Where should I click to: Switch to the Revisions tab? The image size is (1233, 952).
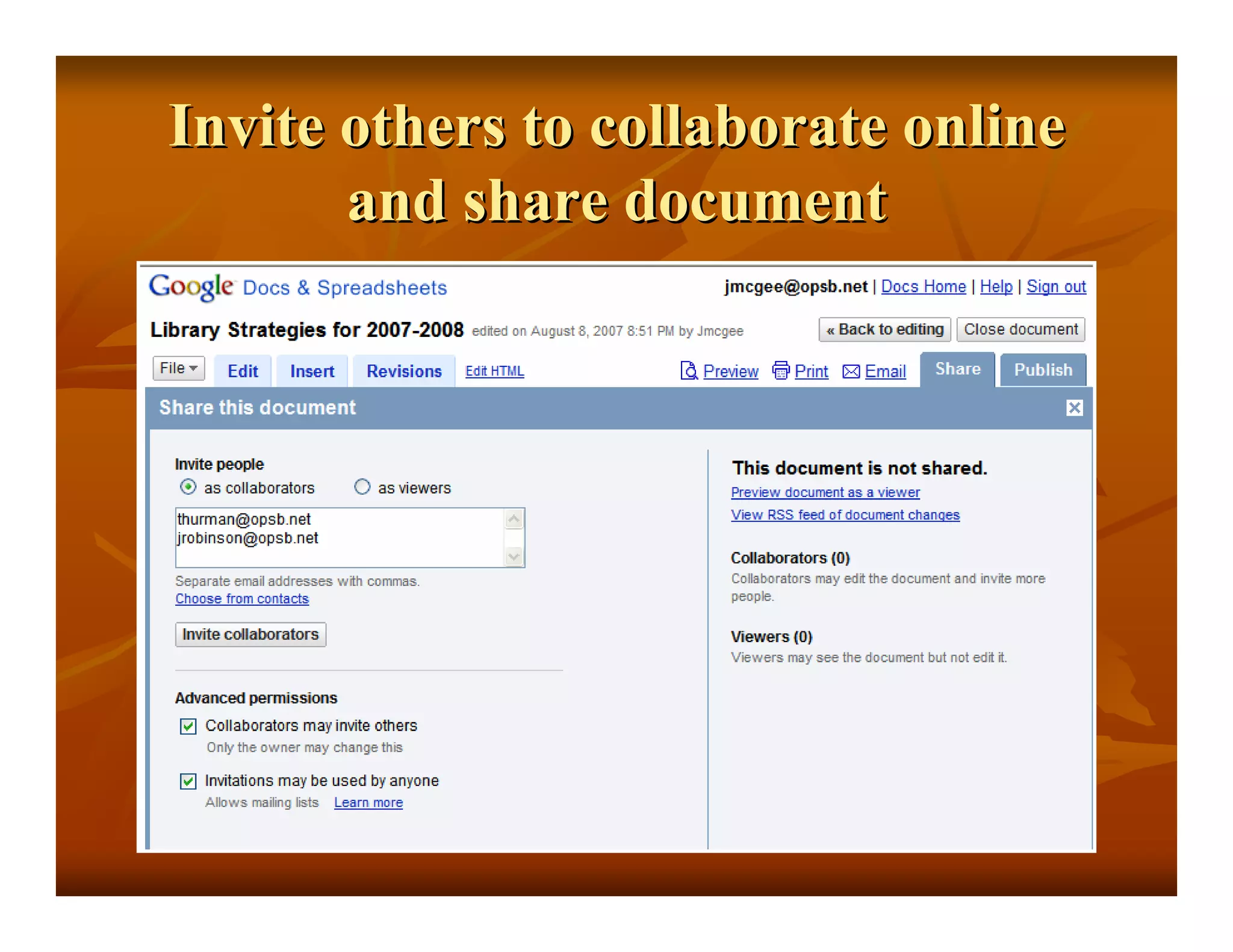(x=404, y=371)
